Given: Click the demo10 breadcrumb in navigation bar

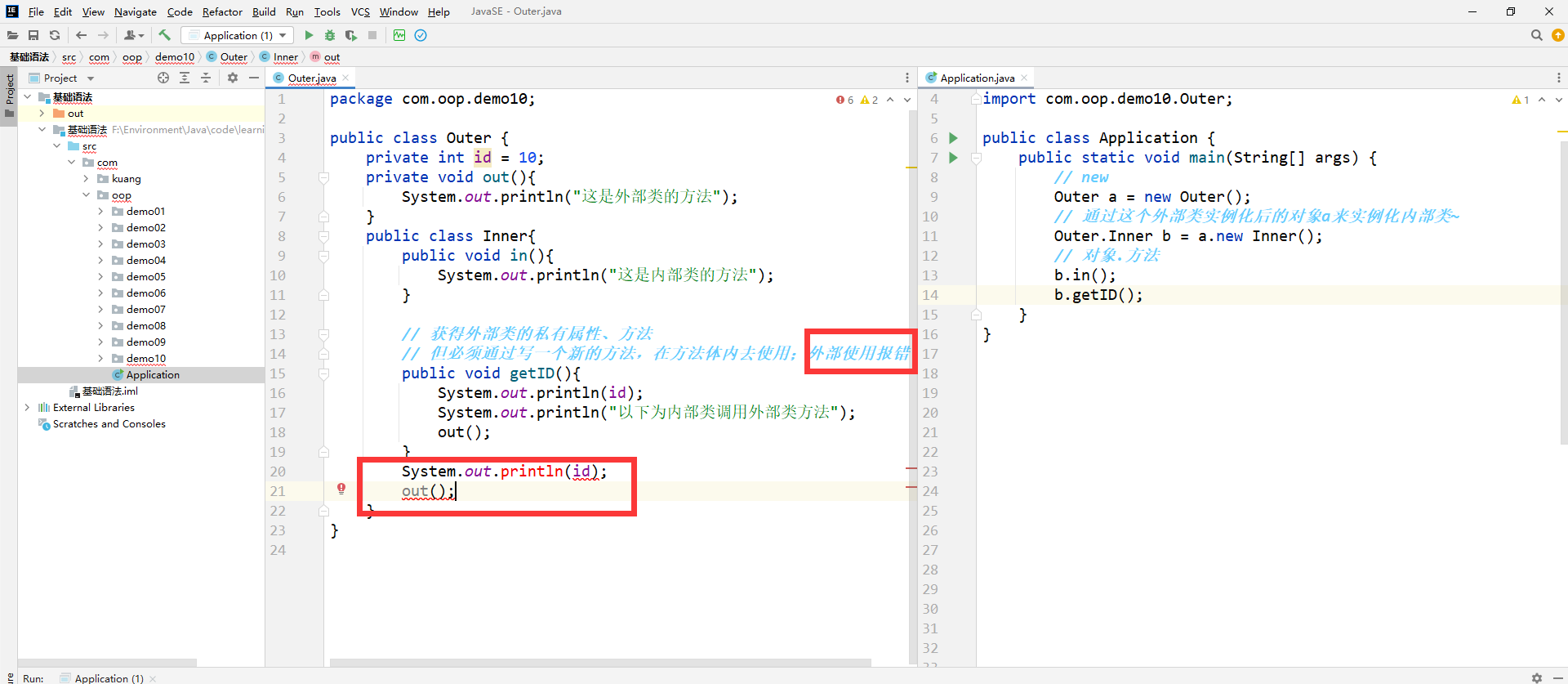Looking at the screenshot, I should click(x=175, y=57).
